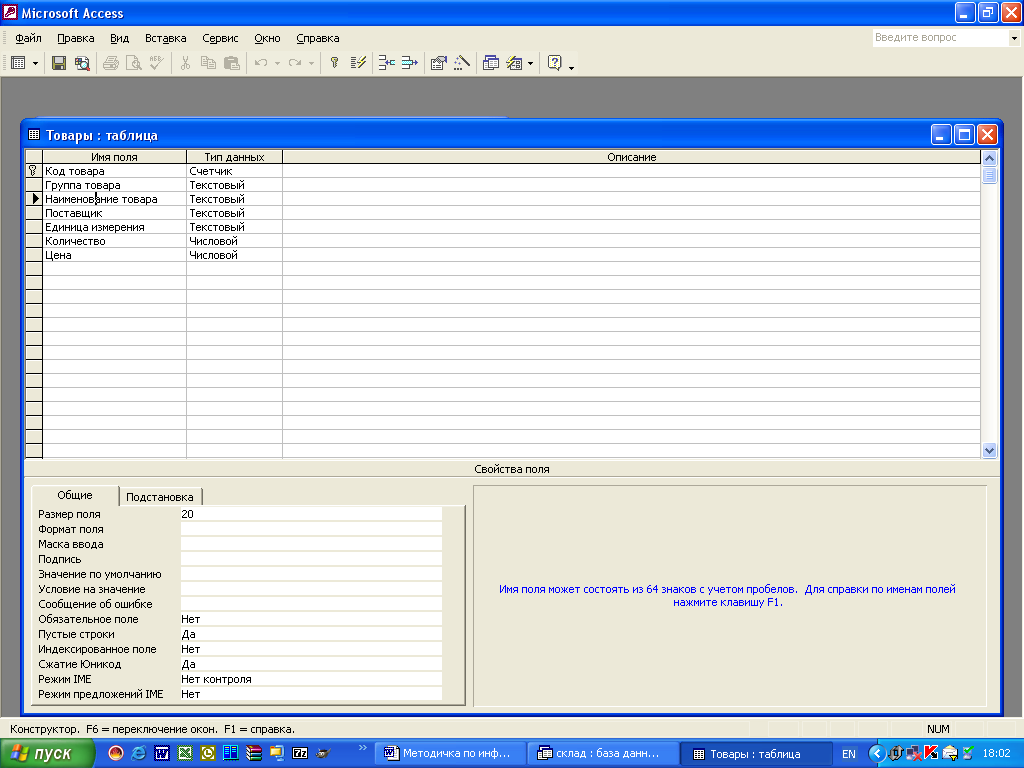Click the Database Window toolbar icon

pos(490,63)
